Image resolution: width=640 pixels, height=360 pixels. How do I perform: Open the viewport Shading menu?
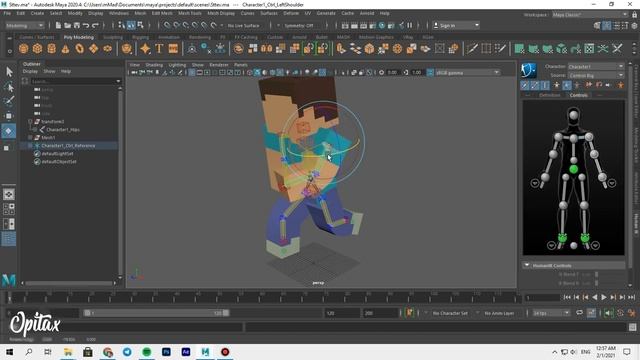click(154, 65)
